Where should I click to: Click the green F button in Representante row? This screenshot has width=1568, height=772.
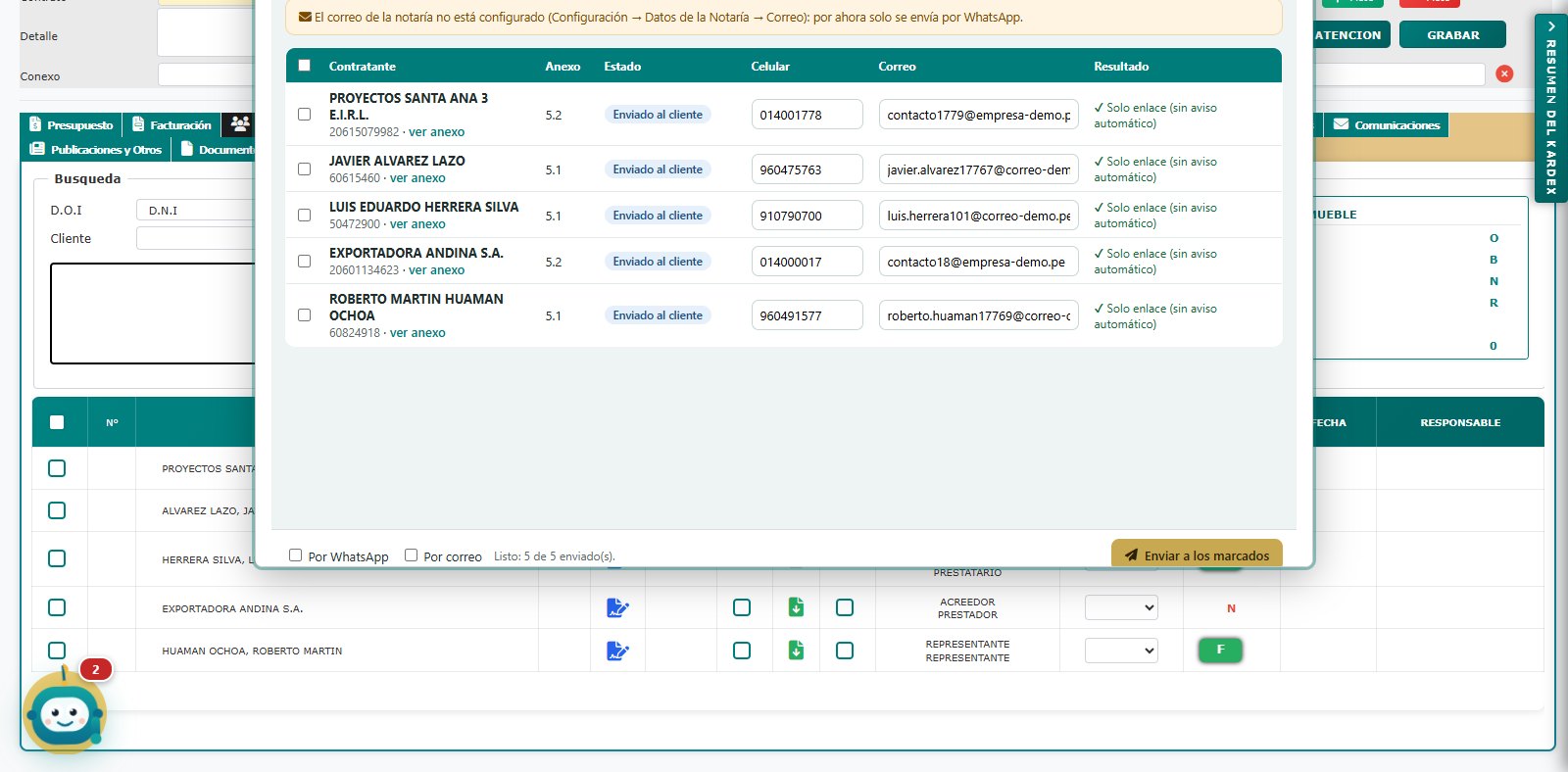point(1220,650)
